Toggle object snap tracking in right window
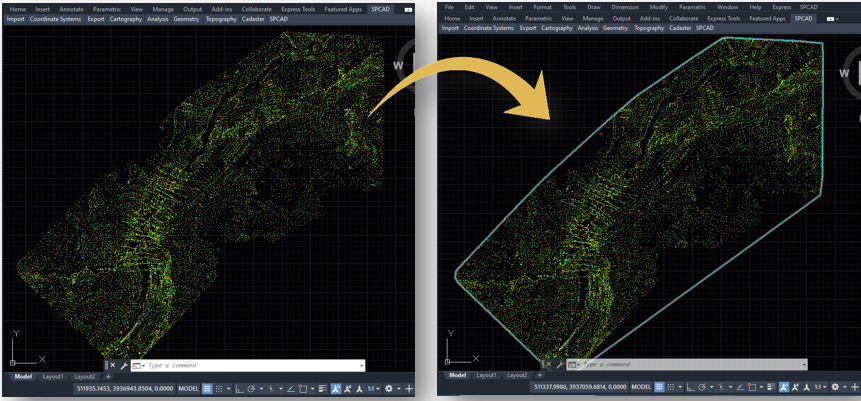The width and height of the screenshot is (861, 401). (740, 387)
